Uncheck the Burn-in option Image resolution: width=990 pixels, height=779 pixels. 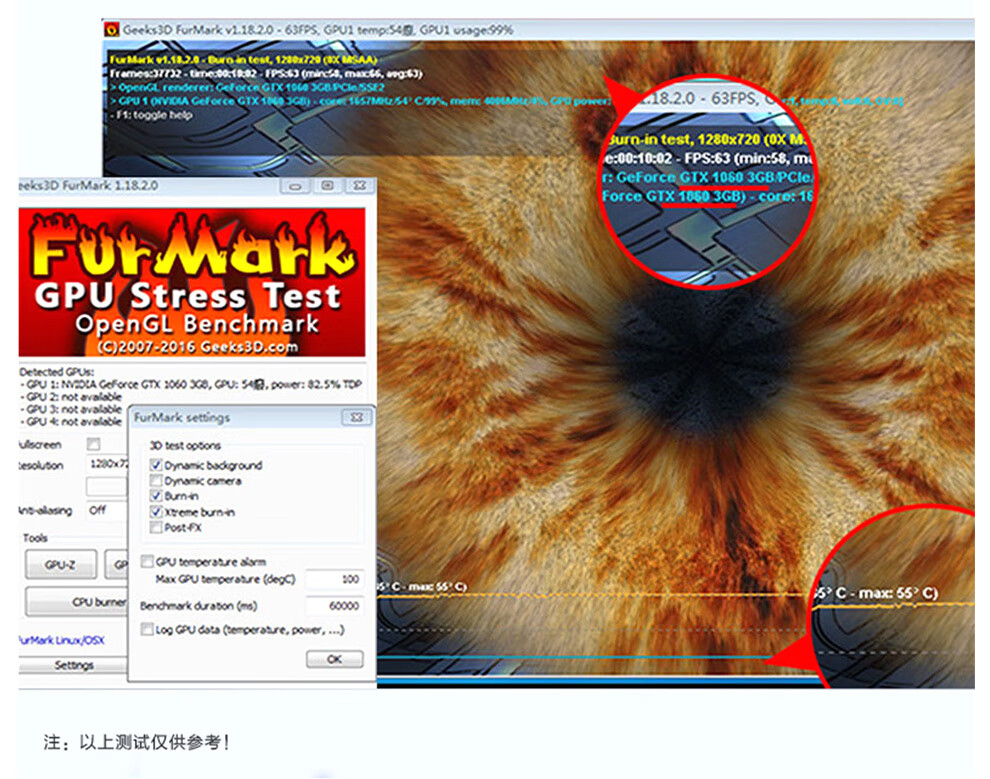(x=156, y=496)
